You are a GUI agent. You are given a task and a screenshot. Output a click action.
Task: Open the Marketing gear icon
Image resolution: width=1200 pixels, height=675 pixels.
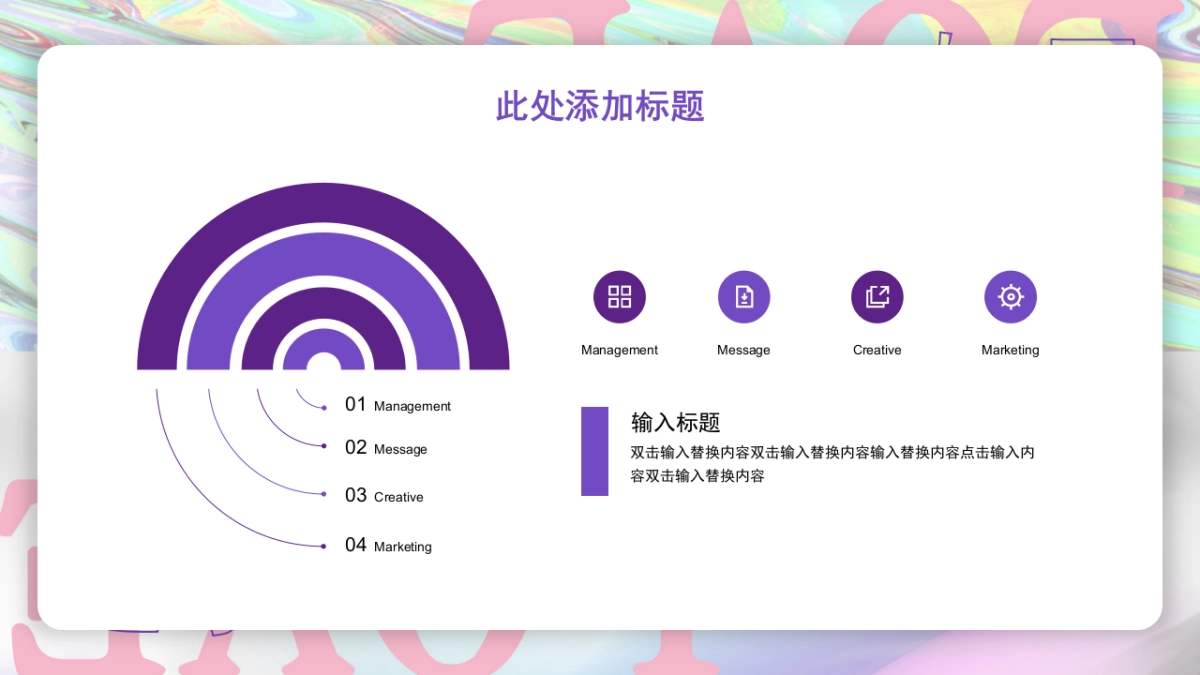click(x=1010, y=296)
